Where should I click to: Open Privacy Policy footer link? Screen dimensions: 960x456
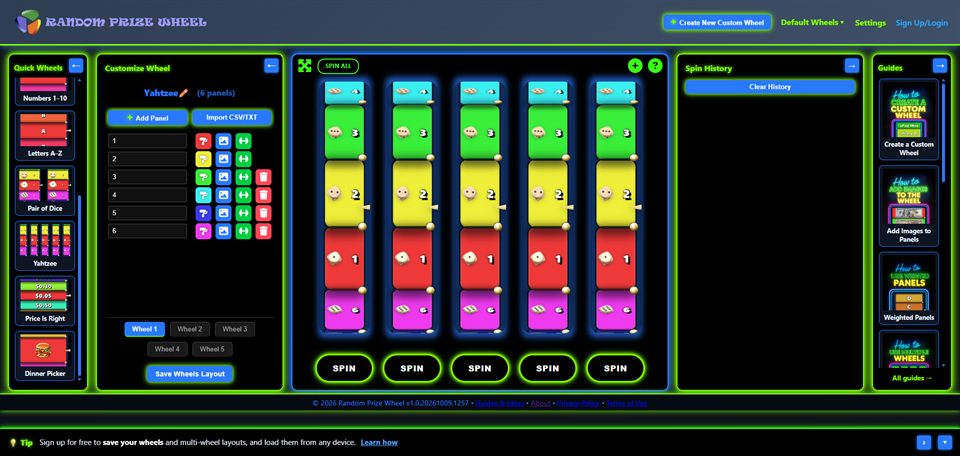[x=578, y=403]
